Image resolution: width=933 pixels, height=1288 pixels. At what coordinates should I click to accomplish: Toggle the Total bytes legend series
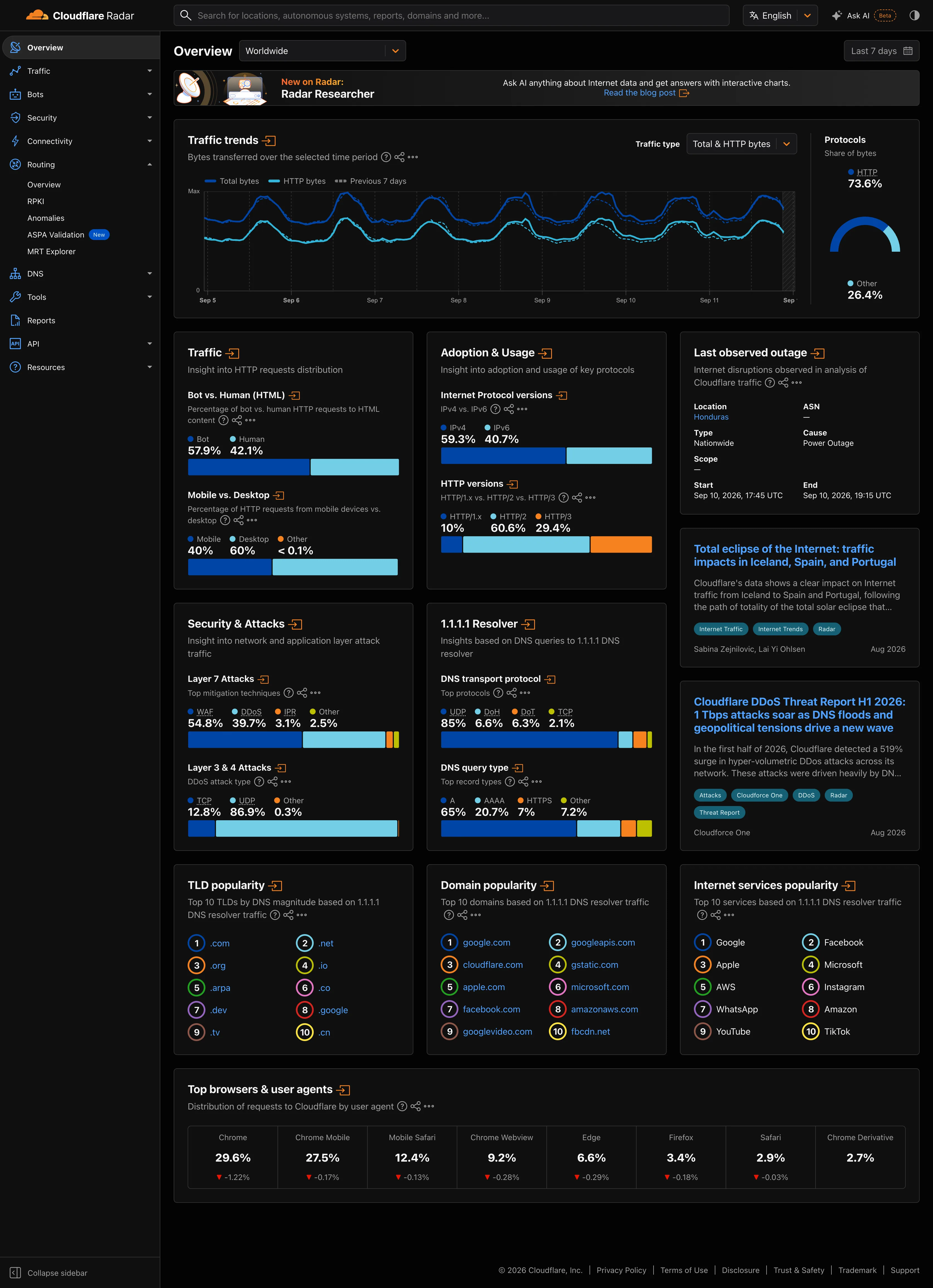(x=232, y=181)
